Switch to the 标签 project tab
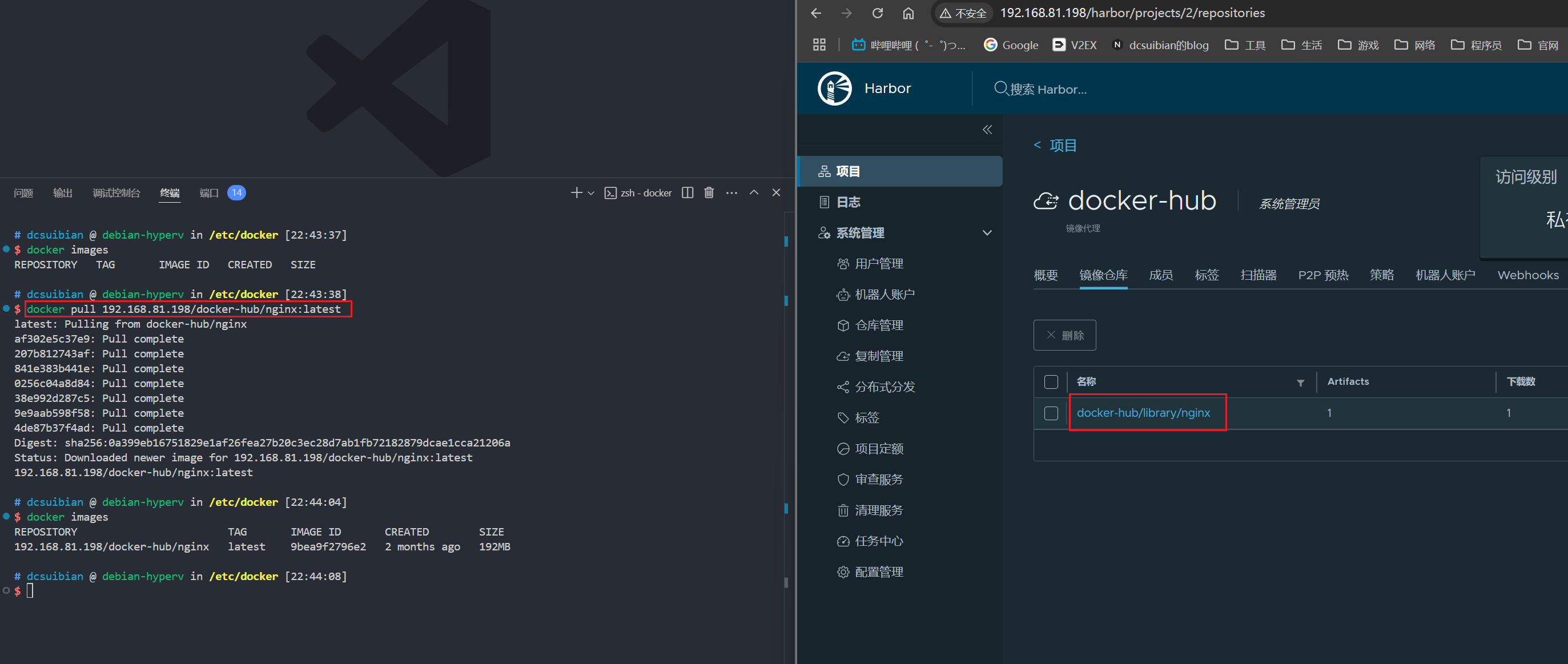This screenshot has height=664, width=1568. (1207, 275)
